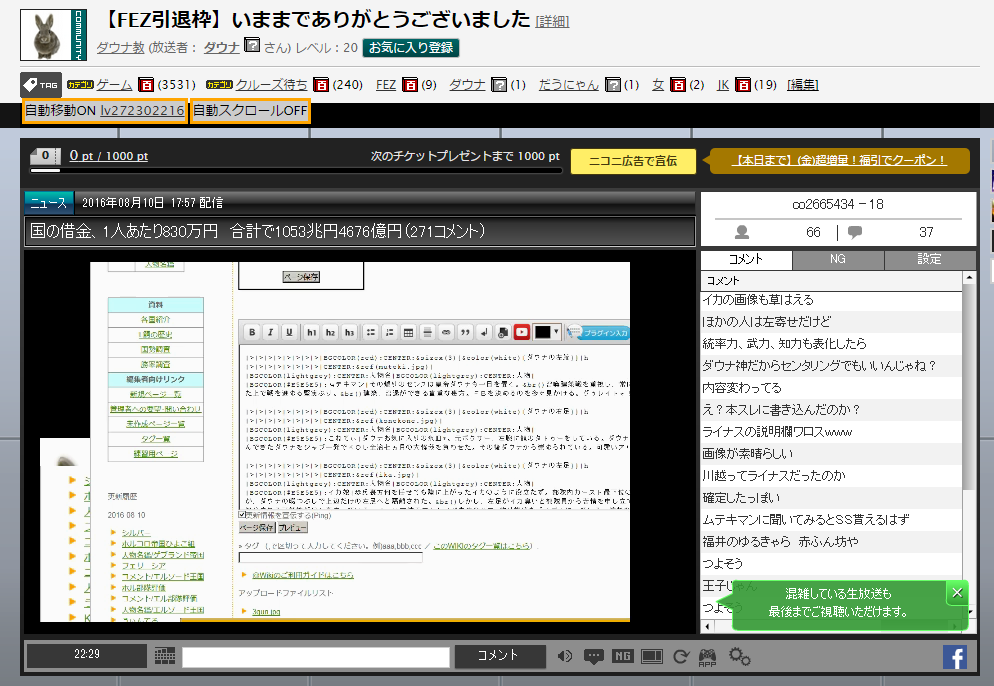Click the comment text input field
The height and width of the screenshot is (686, 994).
point(316,657)
